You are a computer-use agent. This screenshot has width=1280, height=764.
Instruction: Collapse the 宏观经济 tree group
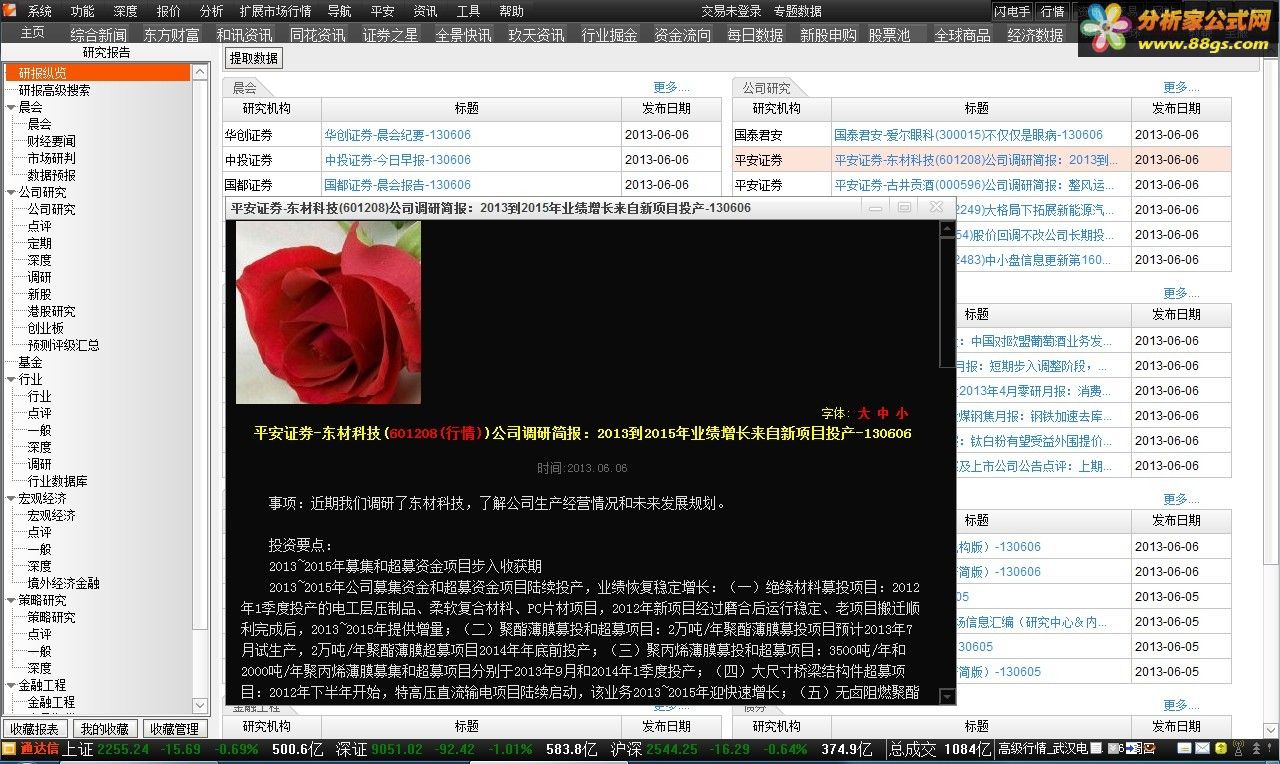pos(10,498)
